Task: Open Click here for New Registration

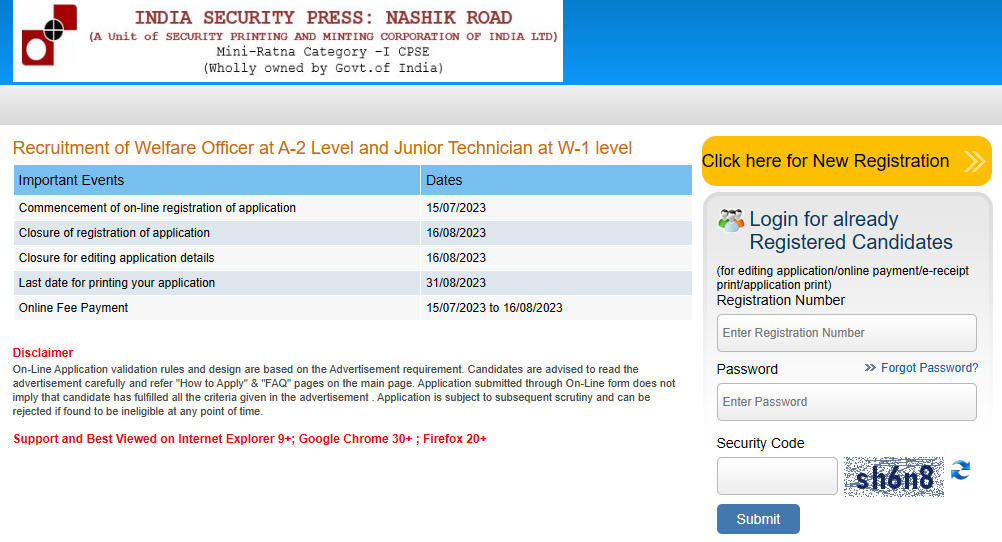Action: click(x=847, y=161)
